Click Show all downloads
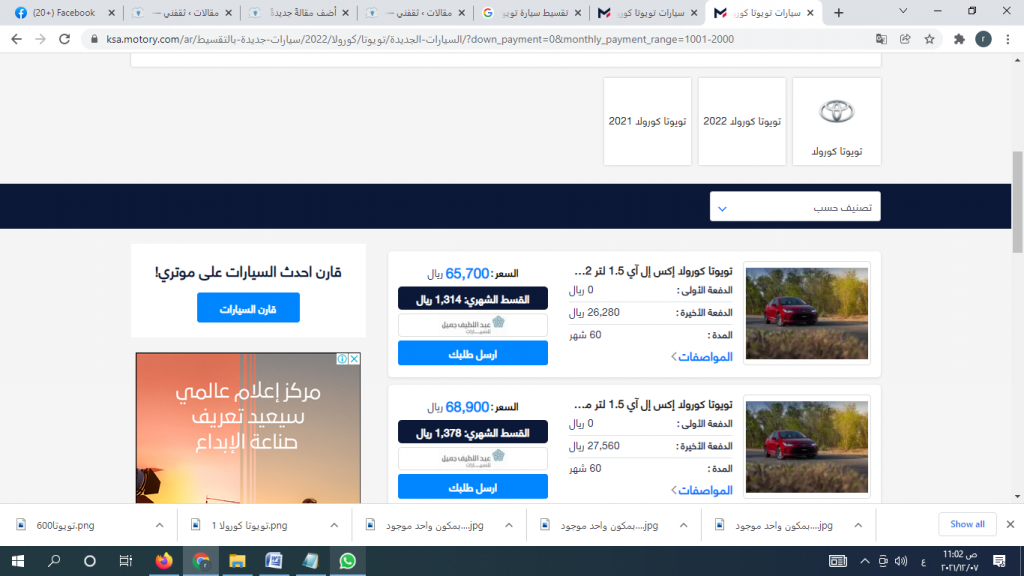Viewport: 1024px width, 576px height. tap(967, 524)
